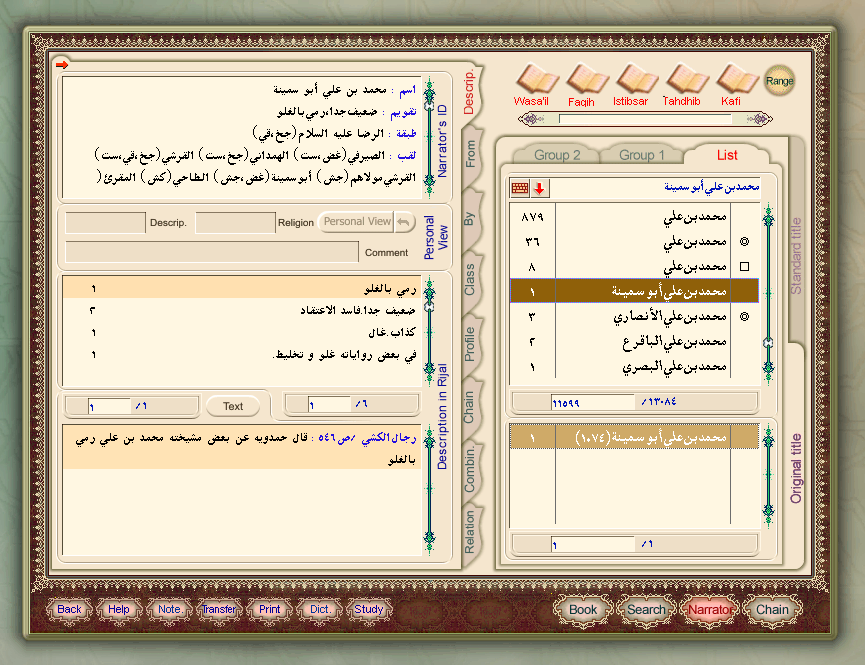Click the red arrow at top-left corner
865x665 pixels.
62,65
